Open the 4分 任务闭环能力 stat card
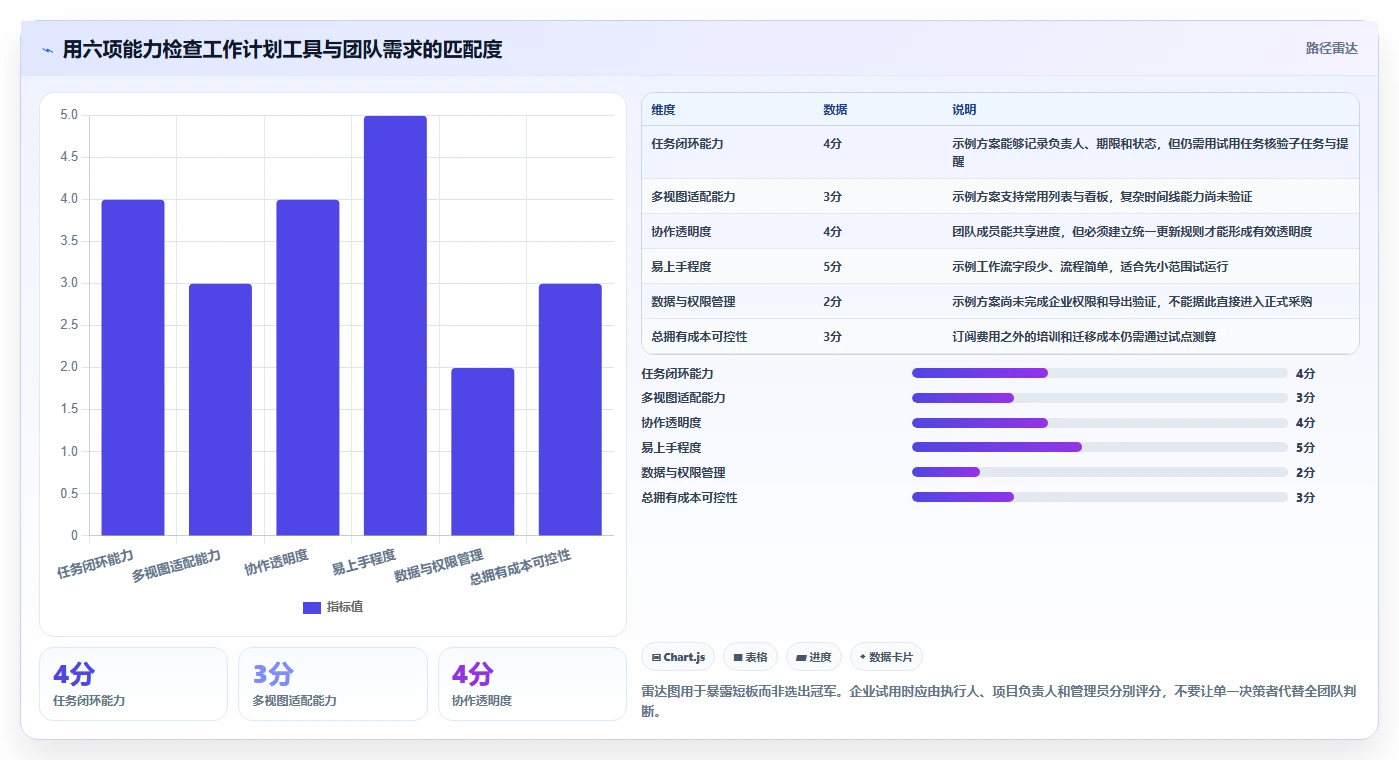Viewport: 1399px width, 760px height. pyautogui.click(x=133, y=684)
